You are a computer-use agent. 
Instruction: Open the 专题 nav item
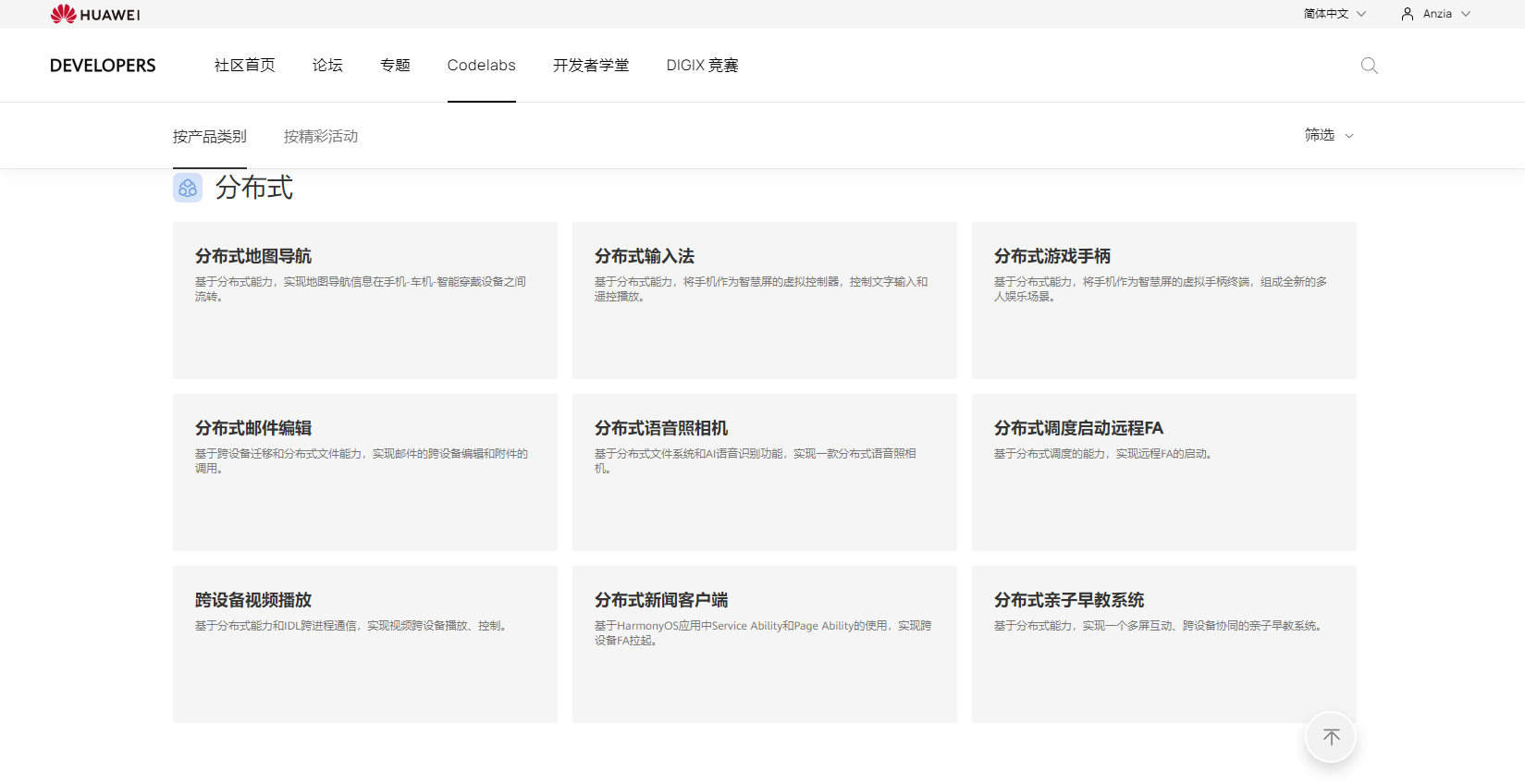[x=395, y=65]
